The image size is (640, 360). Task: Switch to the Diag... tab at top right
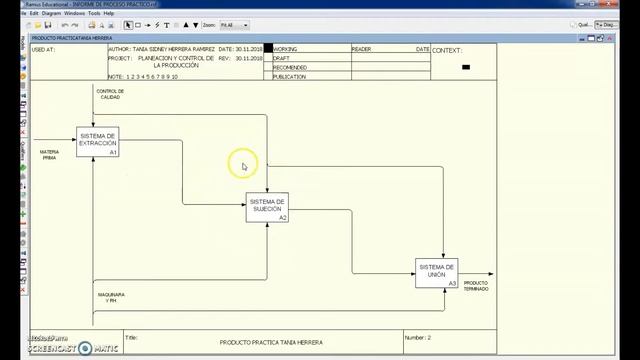pyautogui.click(x=606, y=25)
